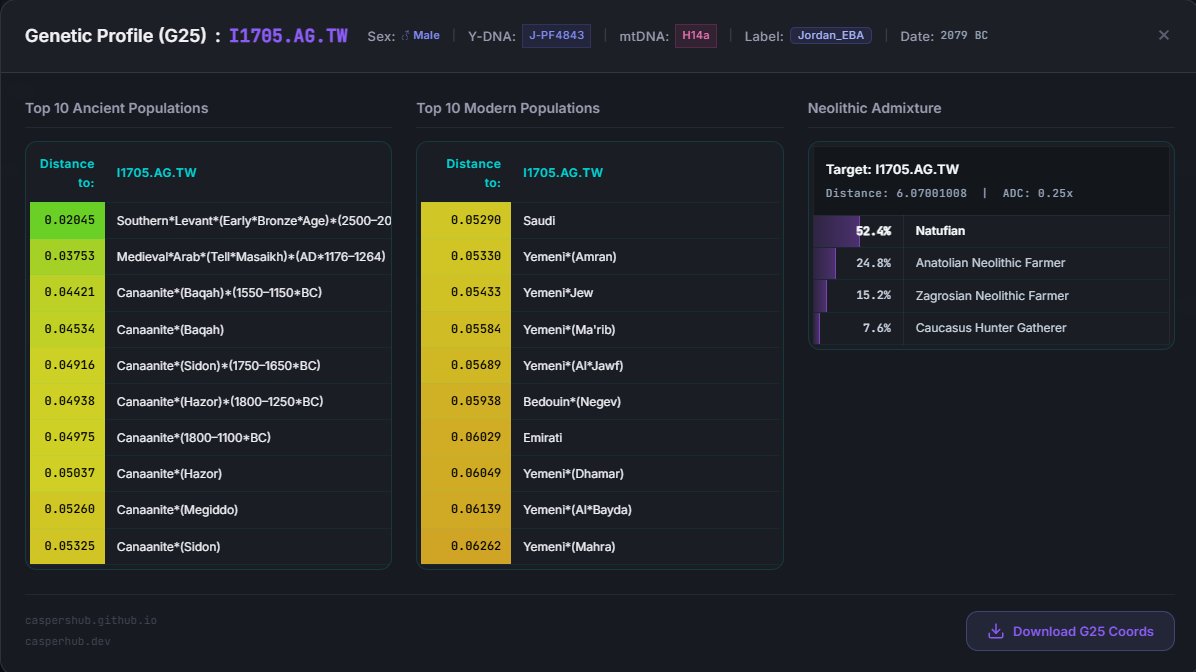Click the Jordan_EBA label badge
The width and height of the screenshot is (1196, 672).
pos(831,36)
